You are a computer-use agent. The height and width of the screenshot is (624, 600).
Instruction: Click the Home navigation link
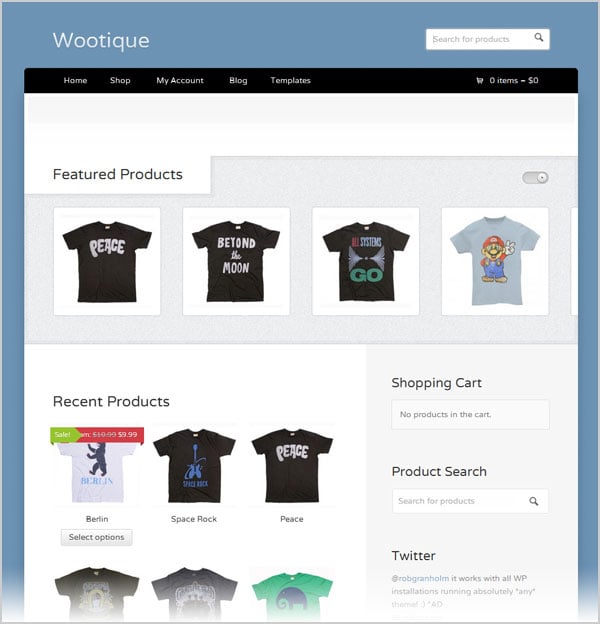coord(75,80)
